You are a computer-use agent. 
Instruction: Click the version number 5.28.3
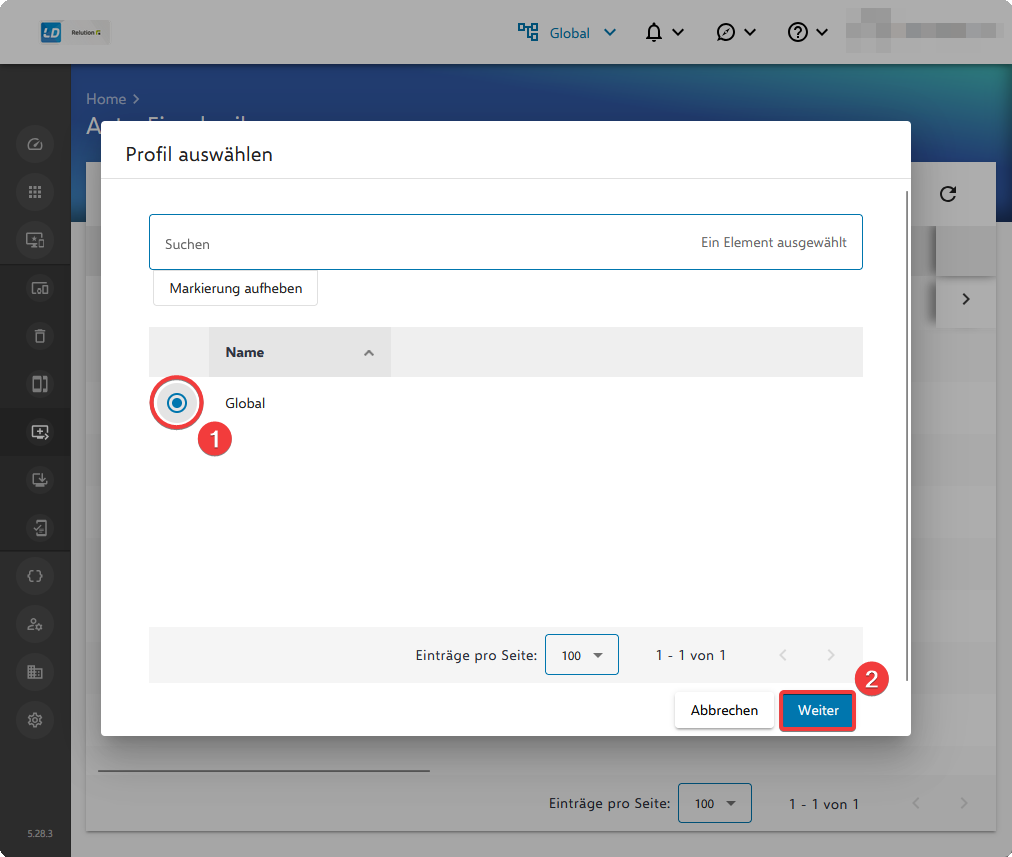tap(39, 834)
